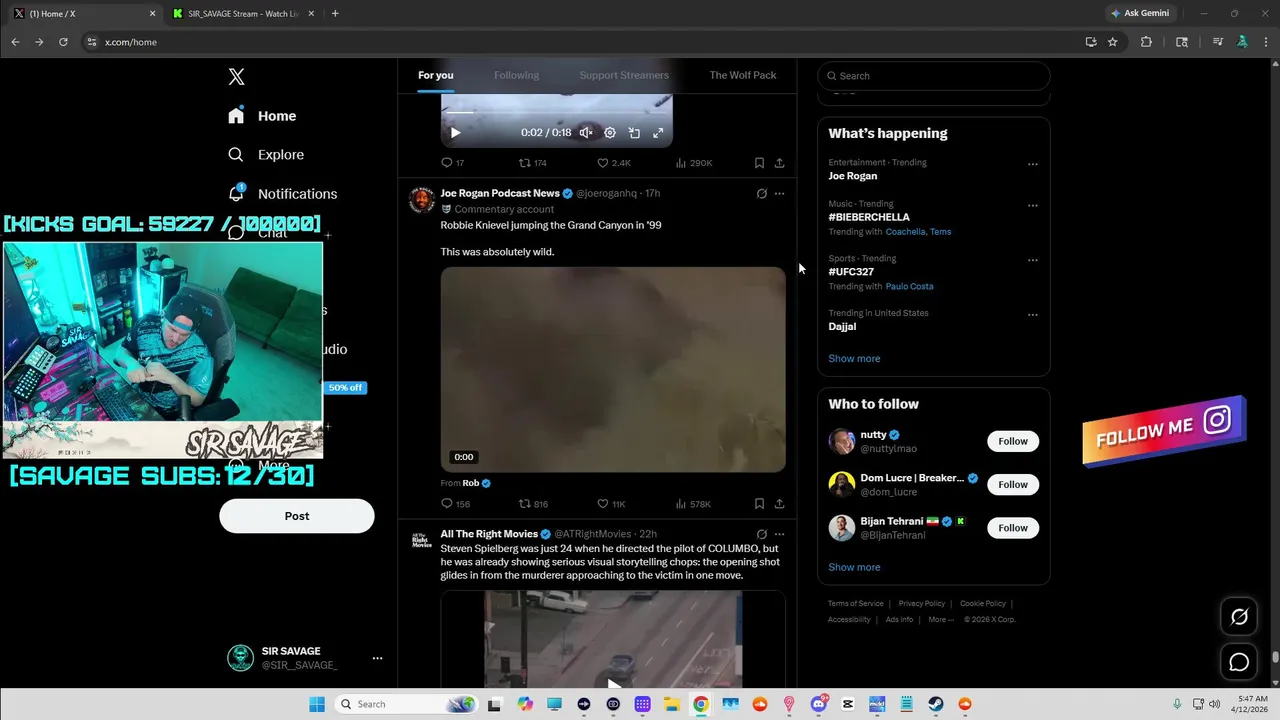Open the floating Grok button
The width and height of the screenshot is (1280, 720).
pos(1239,617)
